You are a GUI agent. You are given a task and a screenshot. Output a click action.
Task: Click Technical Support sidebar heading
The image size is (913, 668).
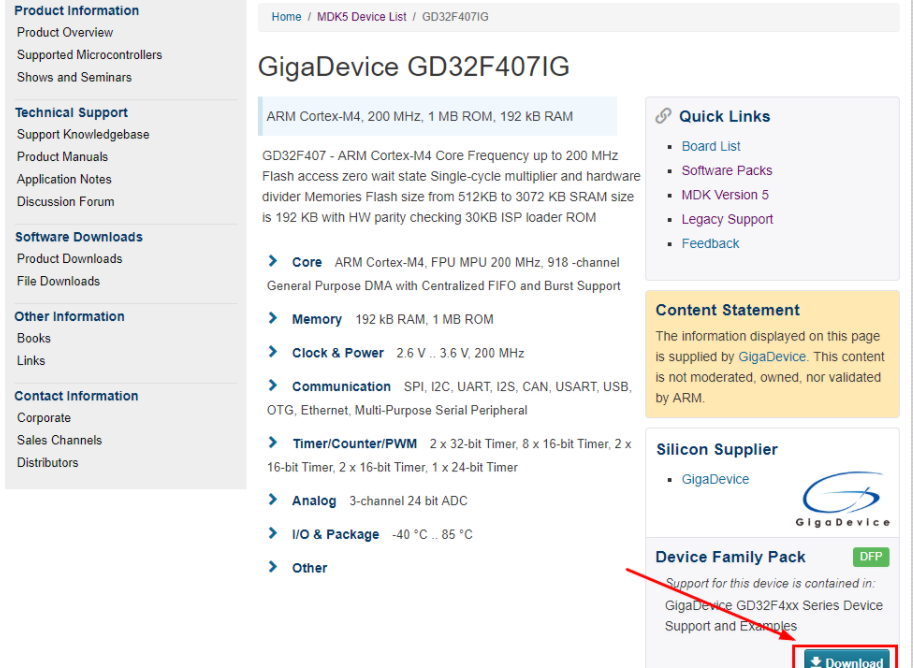[x=71, y=112]
